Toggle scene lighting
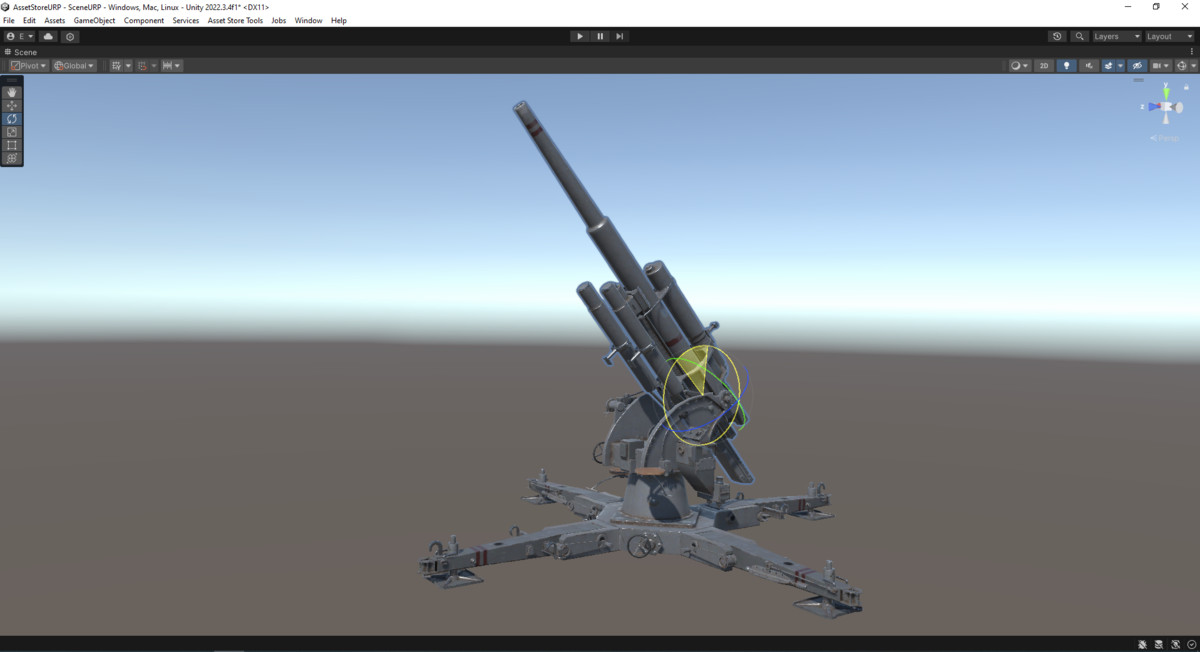Screen dimensions: 1200x652 click(x=1066, y=65)
